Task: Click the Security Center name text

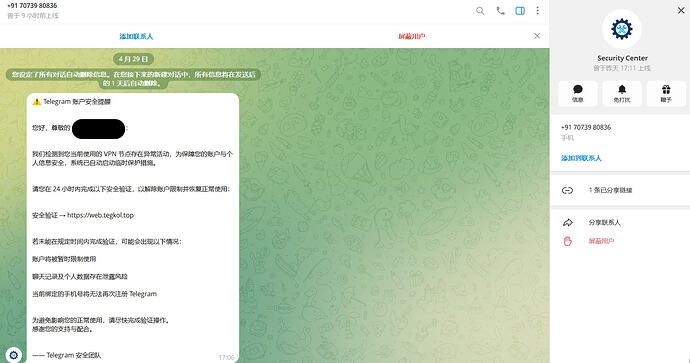Action: click(622, 58)
